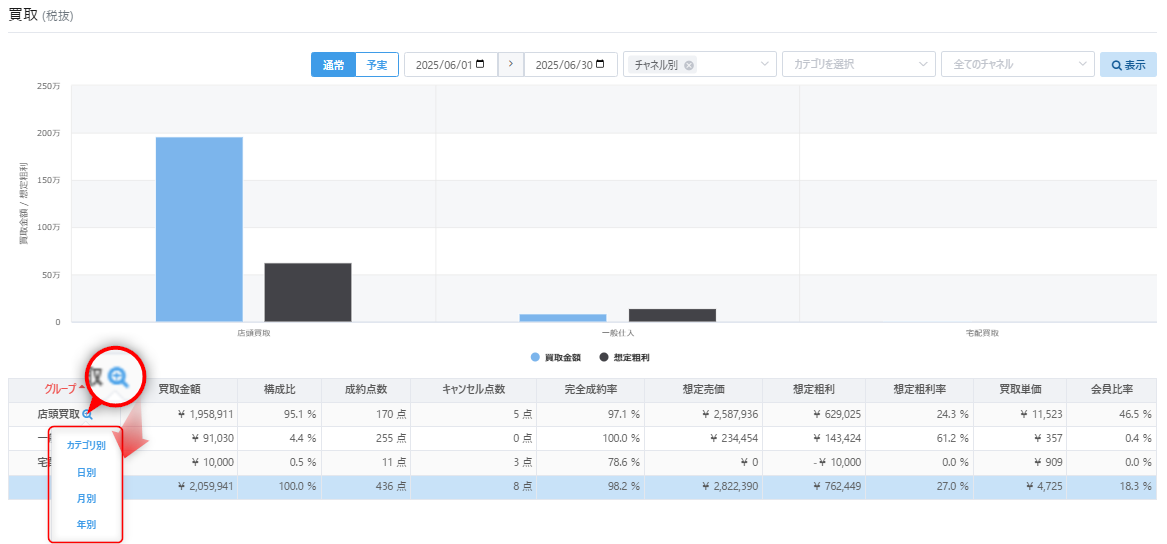Choose 月別 from the drill-down menu
Image resolution: width=1167 pixels, height=544 pixels.
86,498
